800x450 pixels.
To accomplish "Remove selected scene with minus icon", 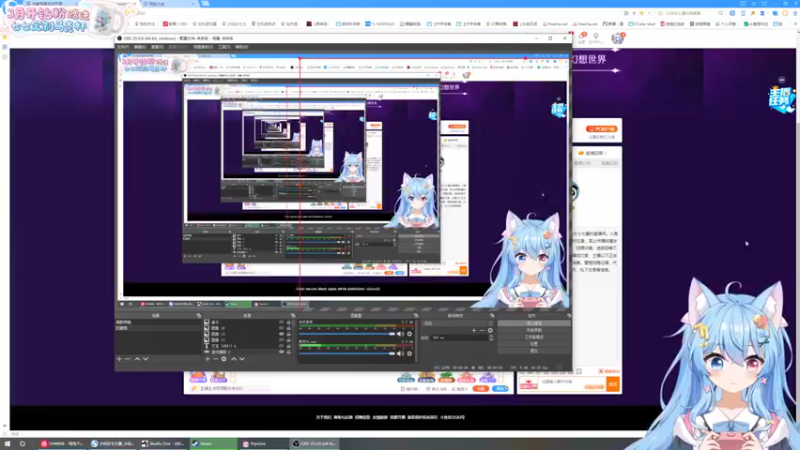I will coord(128,359).
